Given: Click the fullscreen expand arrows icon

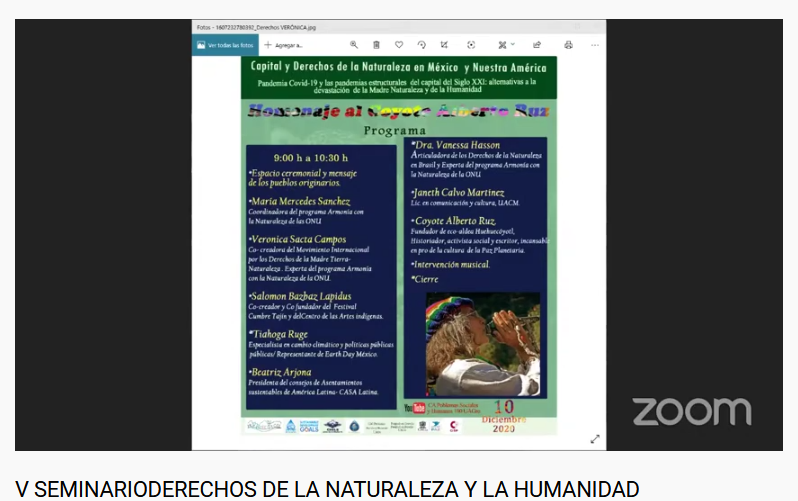Looking at the screenshot, I should pyautogui.click(x=595, y=439).
